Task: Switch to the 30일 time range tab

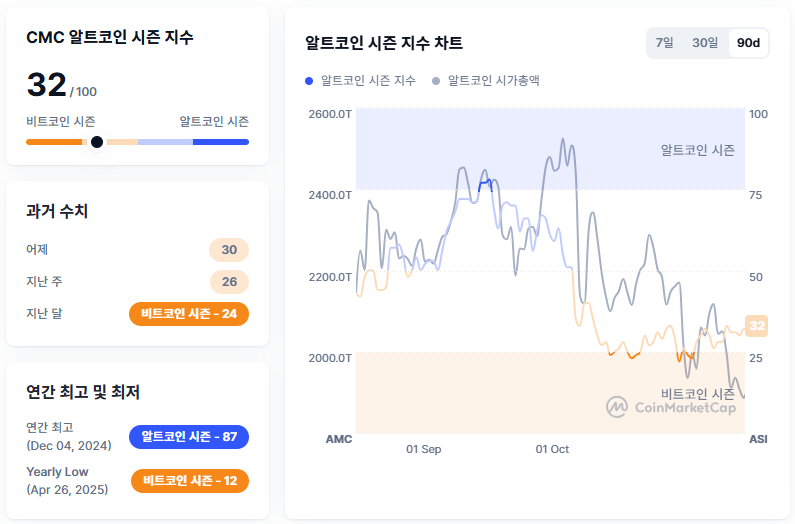Action: point(705,43)
